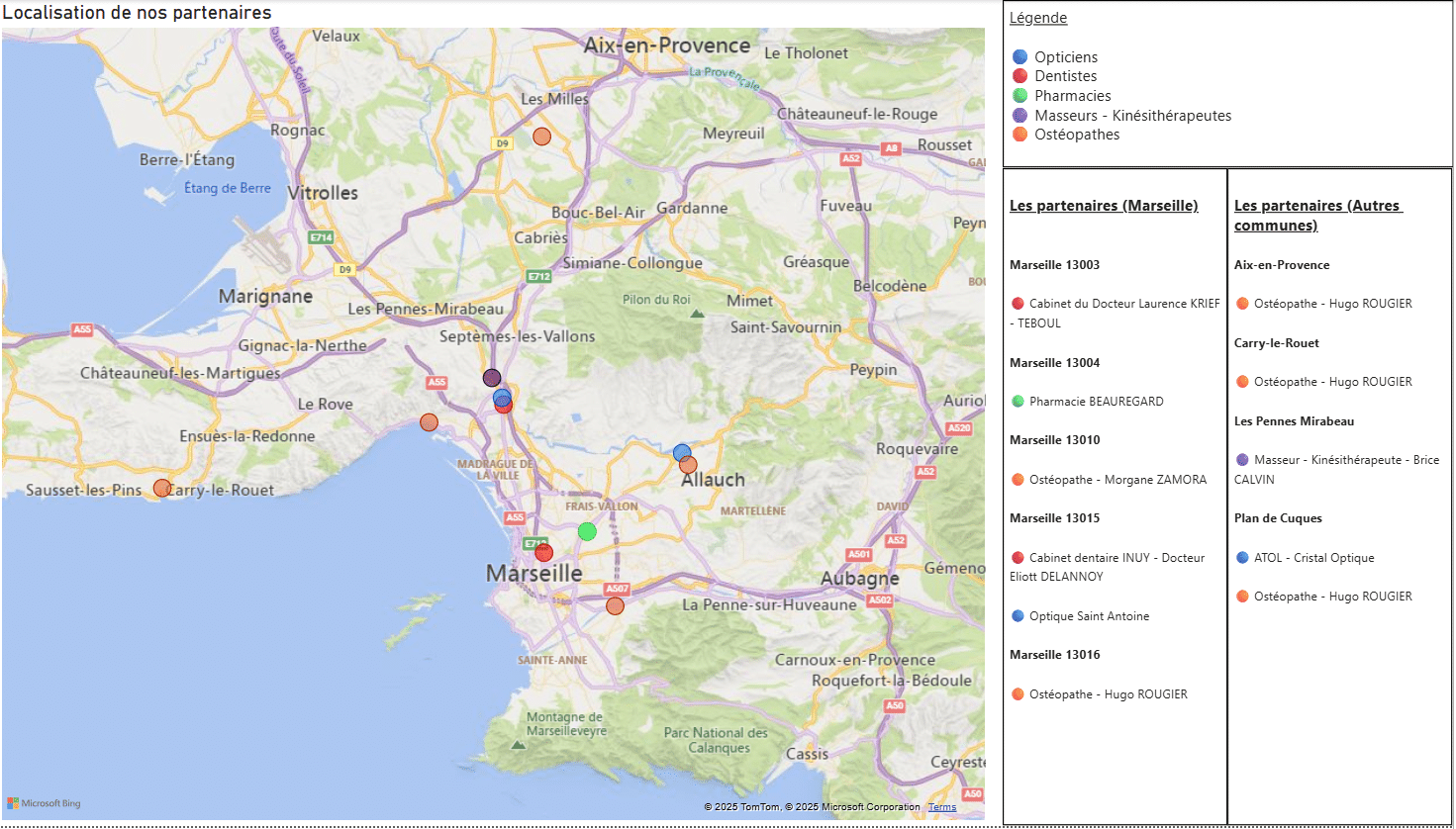Select the red marker above Marseille label

pos(543,553)
